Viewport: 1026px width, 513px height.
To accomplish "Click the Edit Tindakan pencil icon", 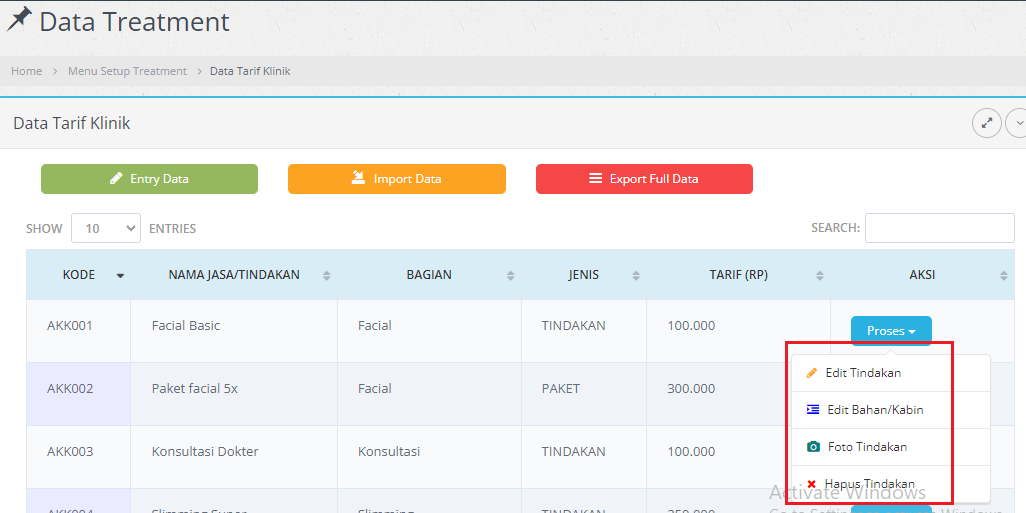I will (812, 373).
